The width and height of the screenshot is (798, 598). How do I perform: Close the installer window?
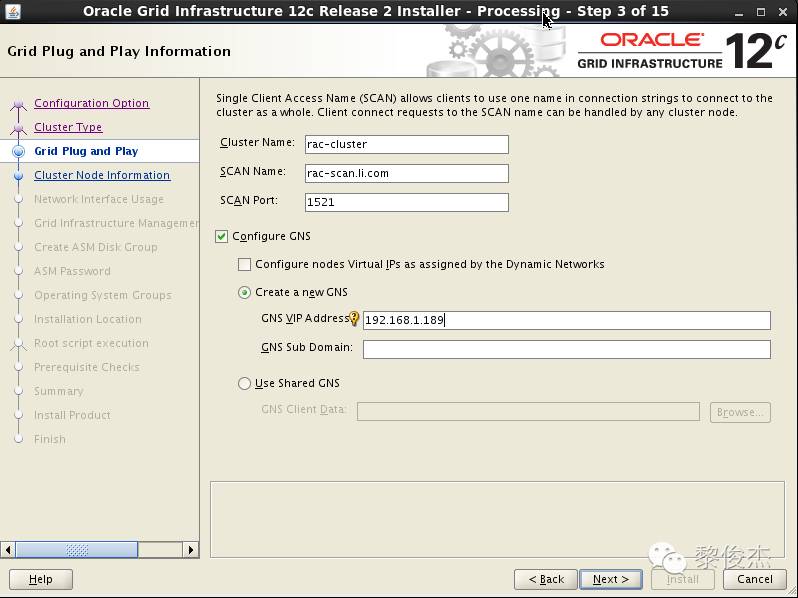(783, 12)
